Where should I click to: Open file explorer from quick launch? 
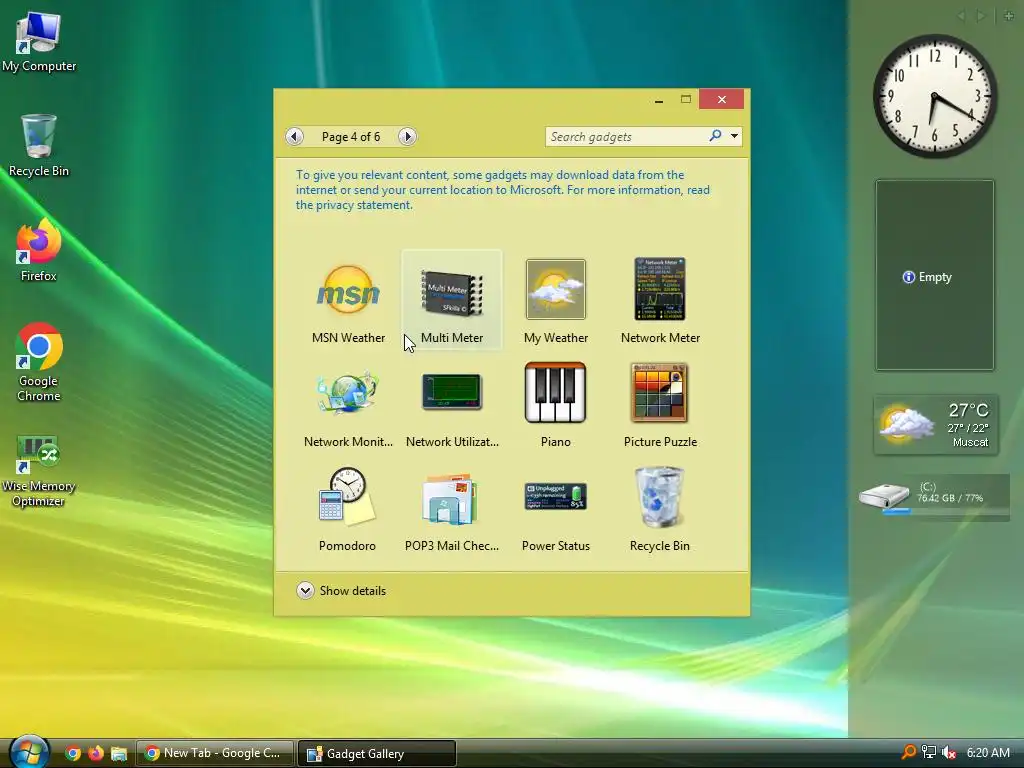point(118,753)
